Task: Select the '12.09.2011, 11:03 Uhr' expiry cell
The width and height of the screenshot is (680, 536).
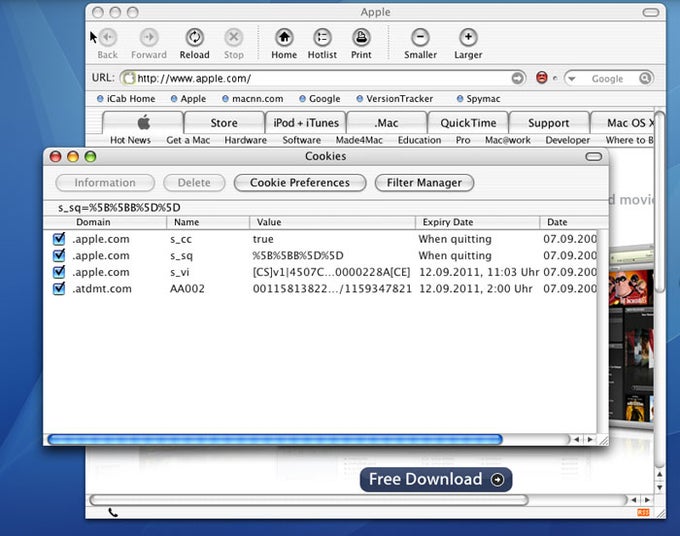Action: pos(479,272)
